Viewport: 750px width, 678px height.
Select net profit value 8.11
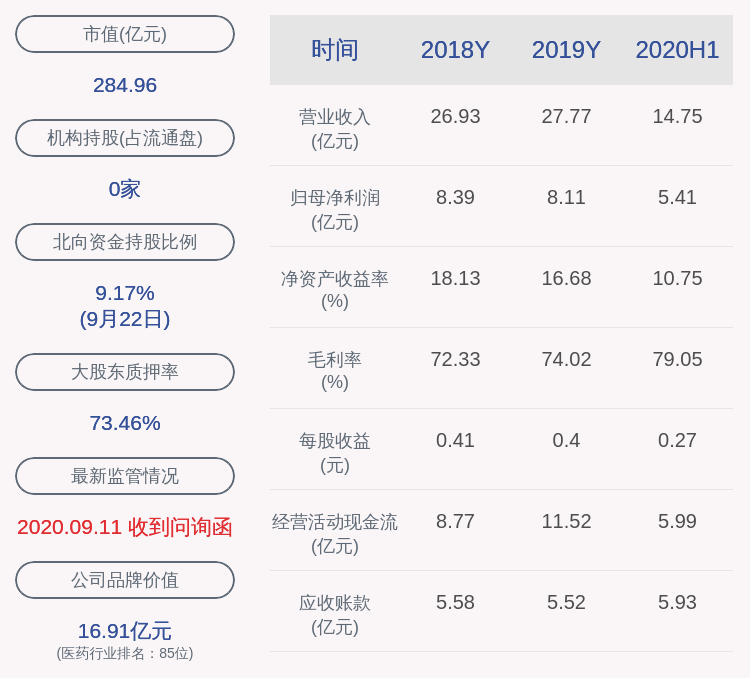point(566,197)
